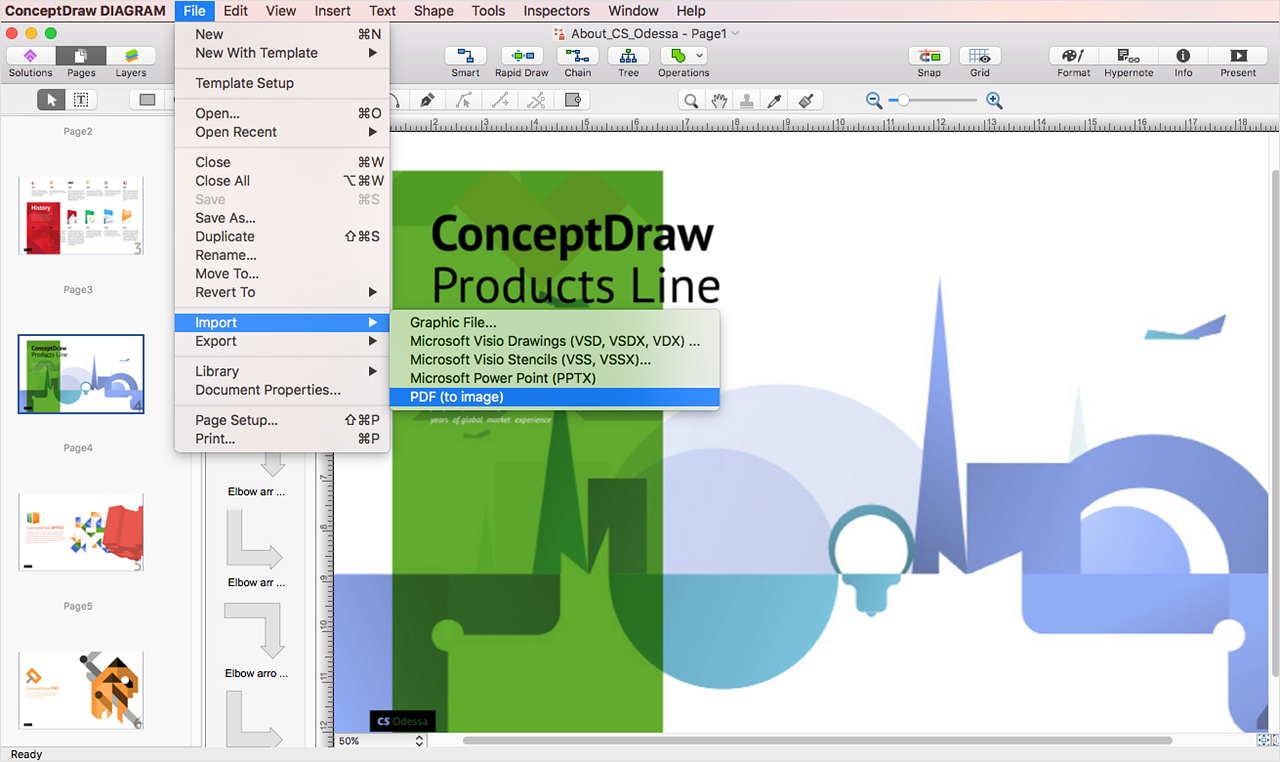Import Microsoft Power Point (PPTX)
The height and width of the screenshot is (762, 1280).
555,378
